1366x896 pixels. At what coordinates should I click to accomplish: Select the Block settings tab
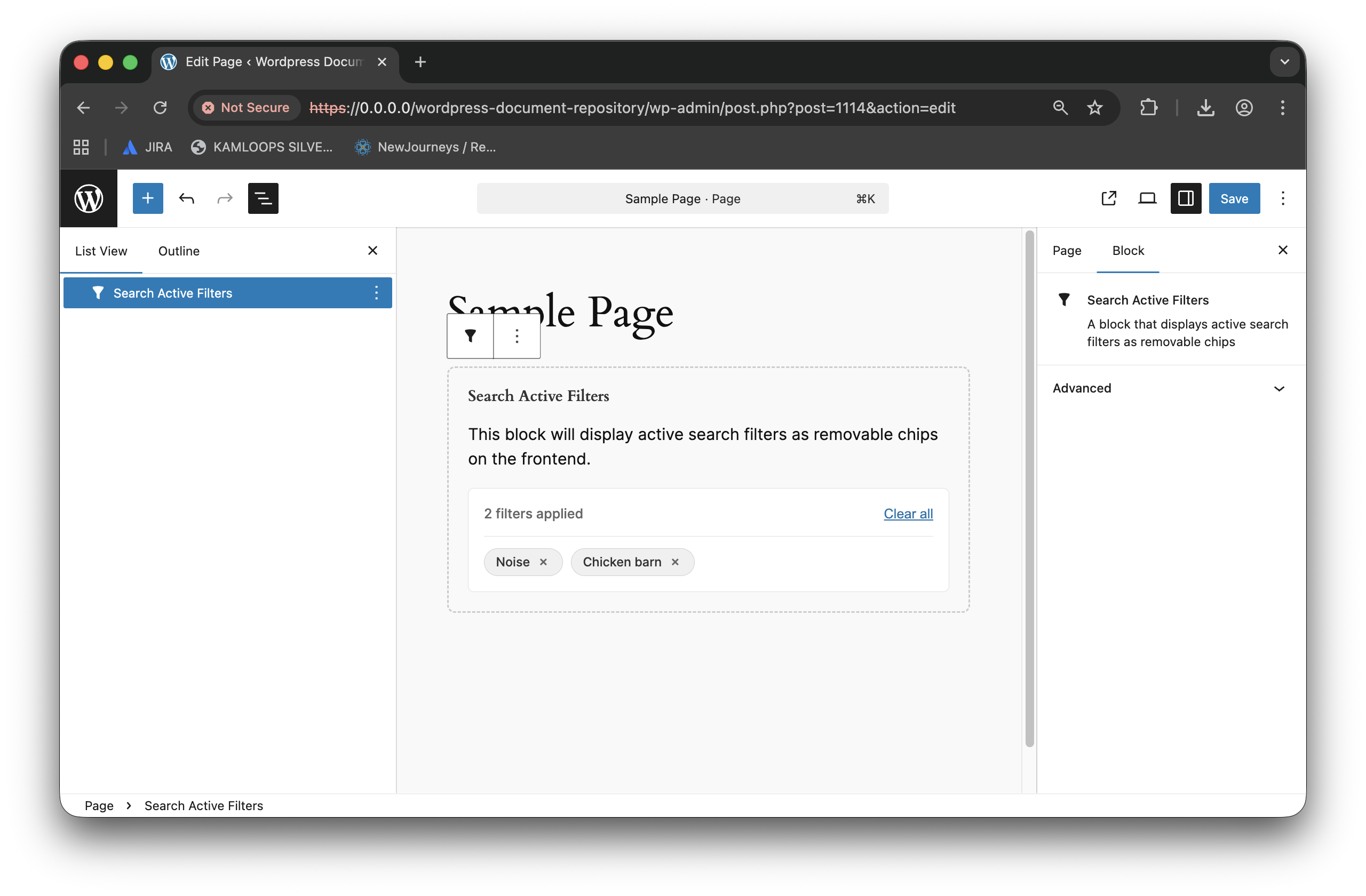[1128, 251]
